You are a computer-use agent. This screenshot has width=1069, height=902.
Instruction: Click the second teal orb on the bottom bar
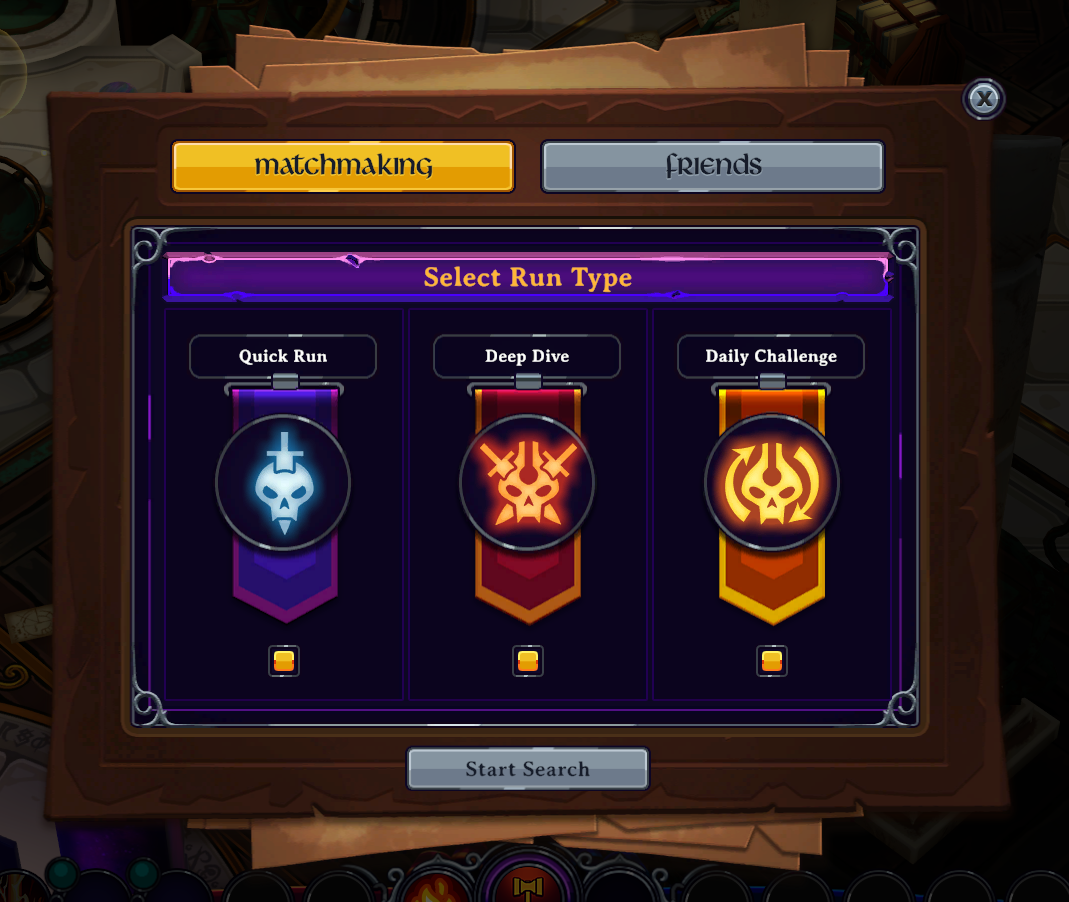(x=143, y=872)
